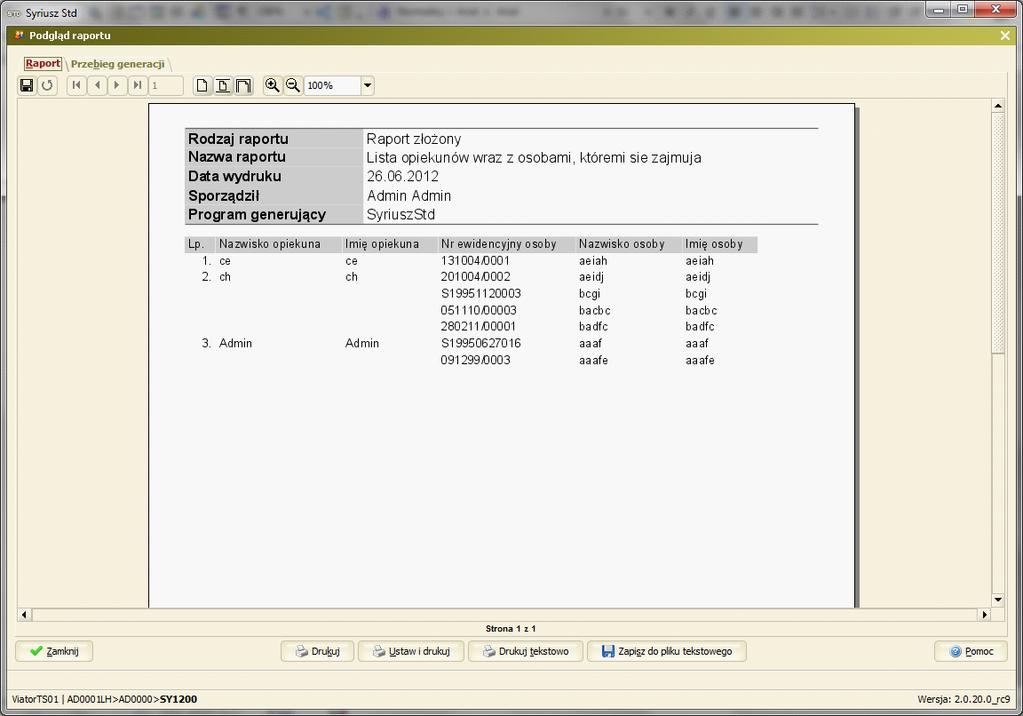Click the Drukuj button
The image size is (1023, 716).
tap(318, 651)
